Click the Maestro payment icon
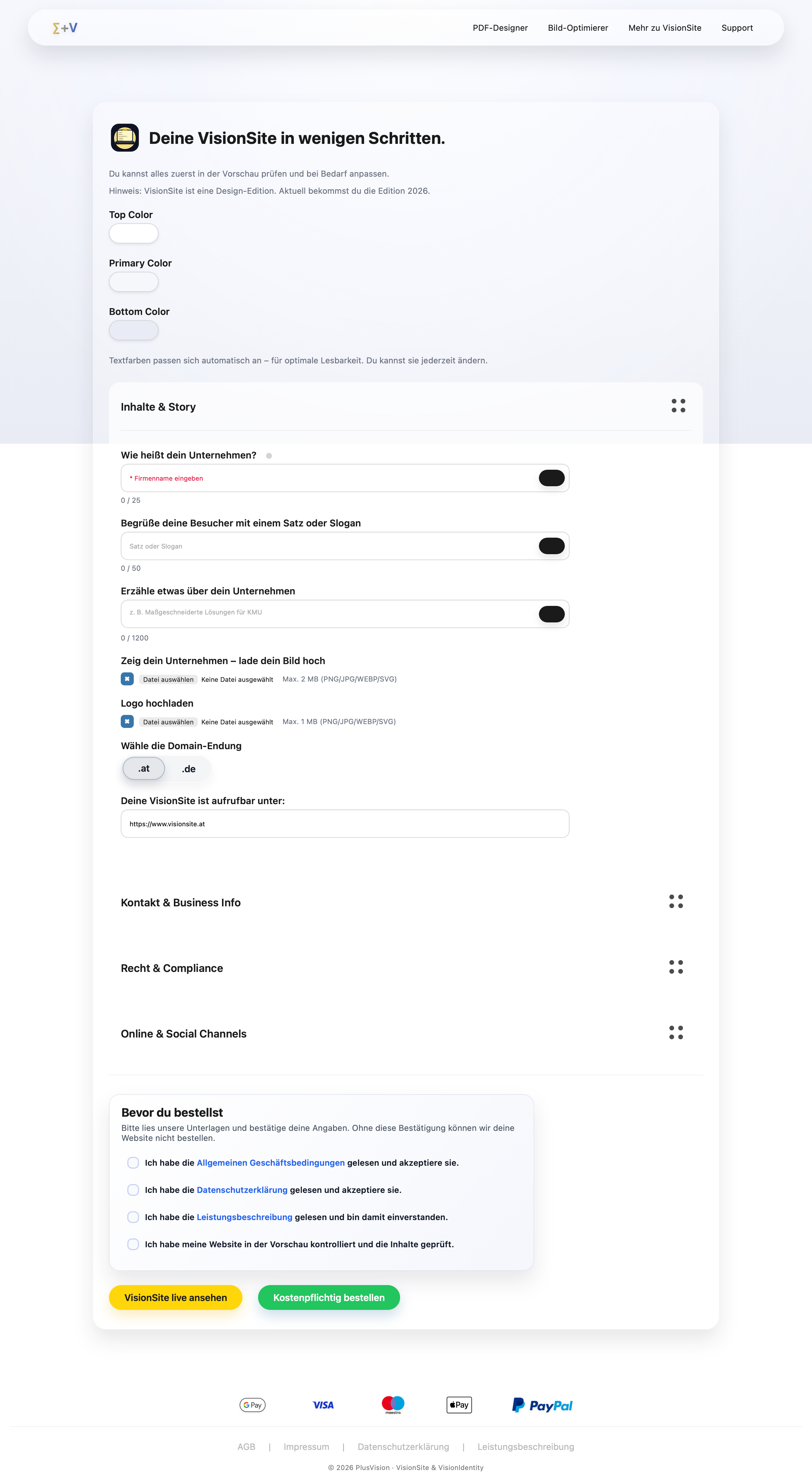 (394, 1405)
